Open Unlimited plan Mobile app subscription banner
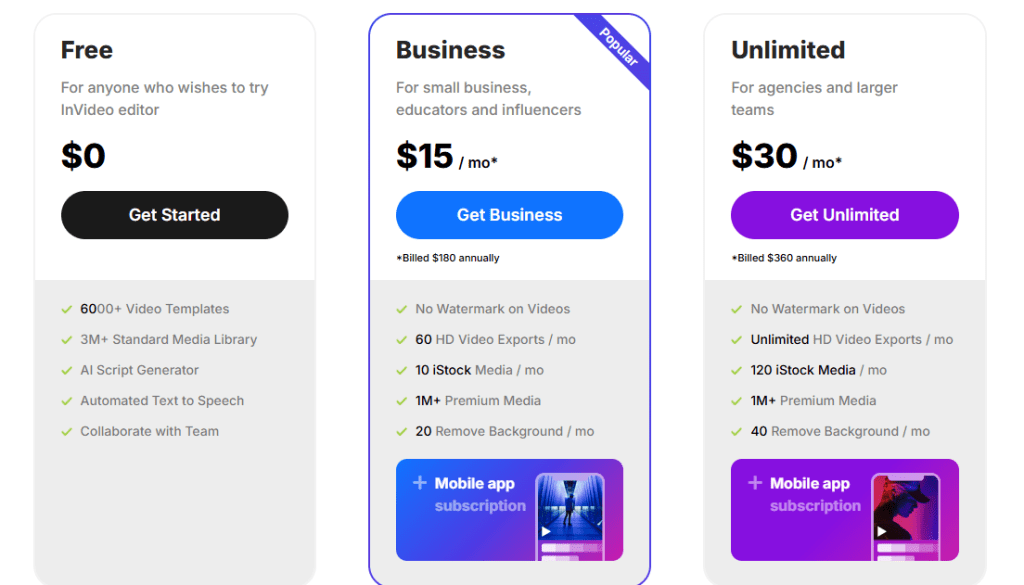Viewport: 1024px width, 585px height. pyautogui.click(x=844, y=509)
